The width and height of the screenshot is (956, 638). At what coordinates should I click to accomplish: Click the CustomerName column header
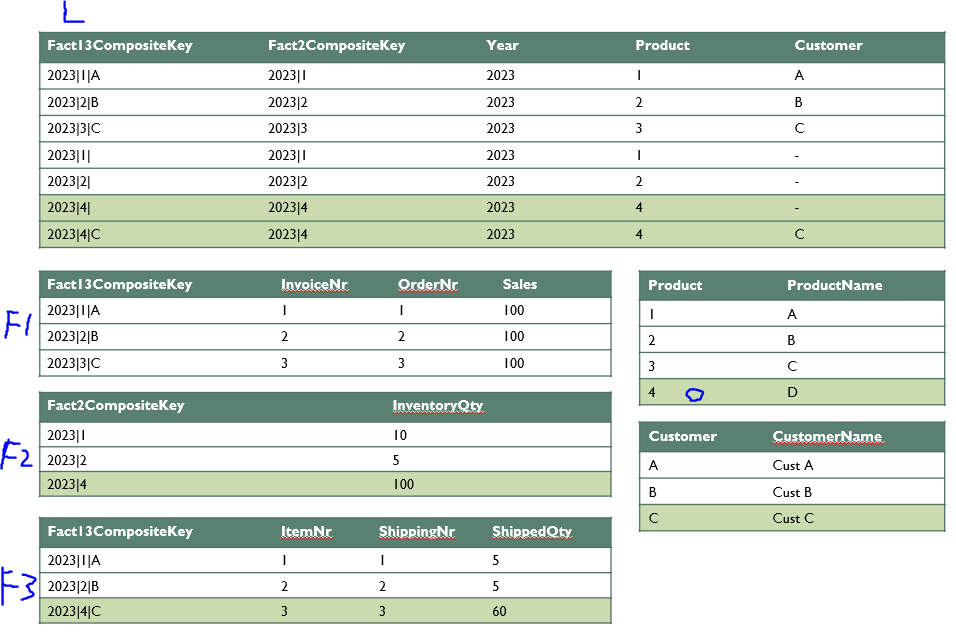click(x=827, y=437)
